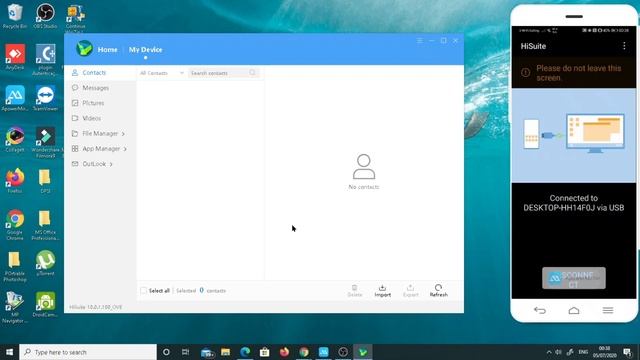Open File Explorer from the taskbar
This screenshot has height=360, width=640.
225,352
